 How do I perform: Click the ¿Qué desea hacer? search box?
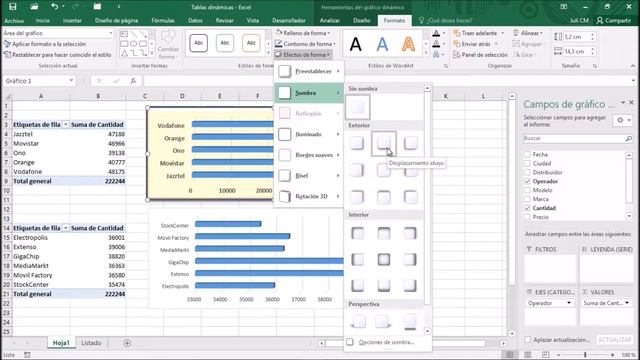446,20
